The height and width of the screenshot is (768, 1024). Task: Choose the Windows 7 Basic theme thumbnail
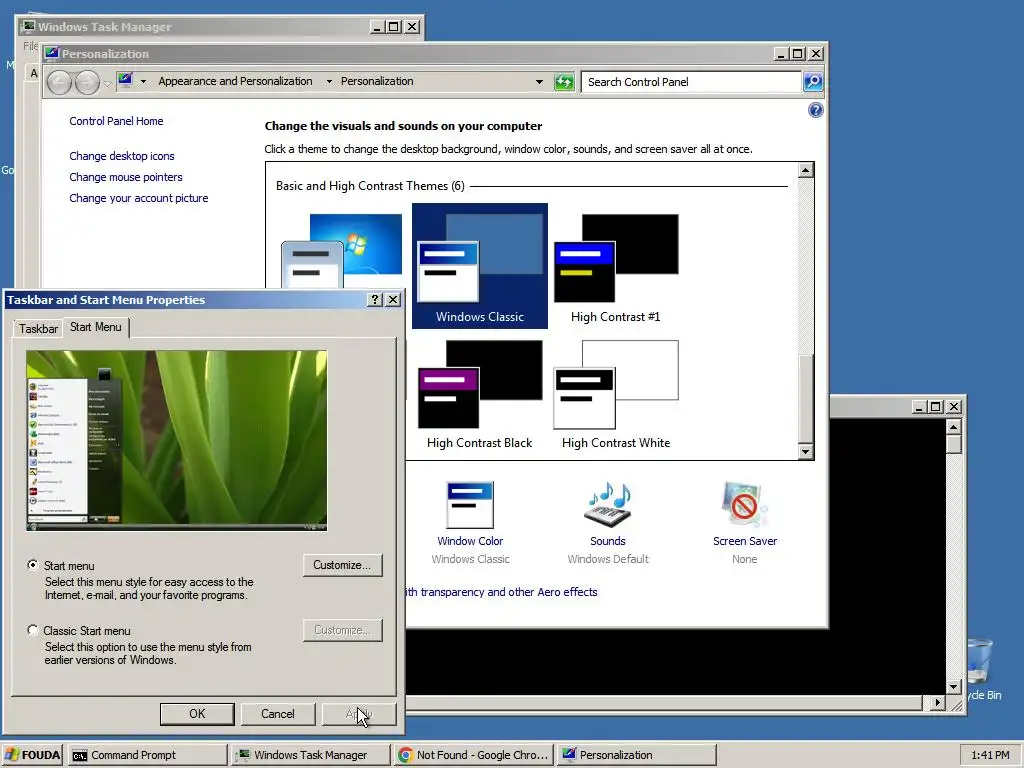[x=342, y=250]
